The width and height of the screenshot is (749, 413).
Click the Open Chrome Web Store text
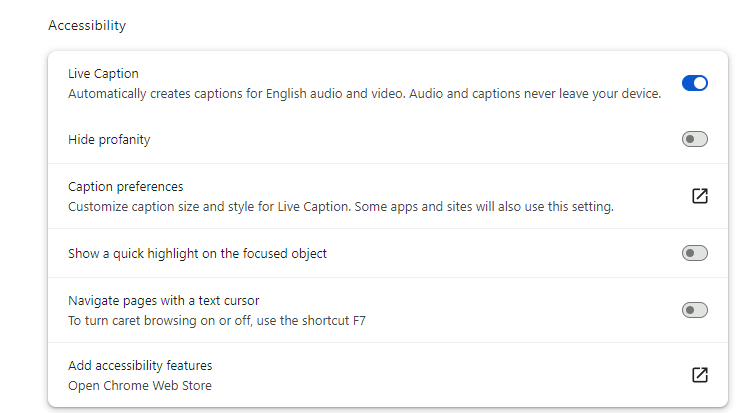[140, 385]
